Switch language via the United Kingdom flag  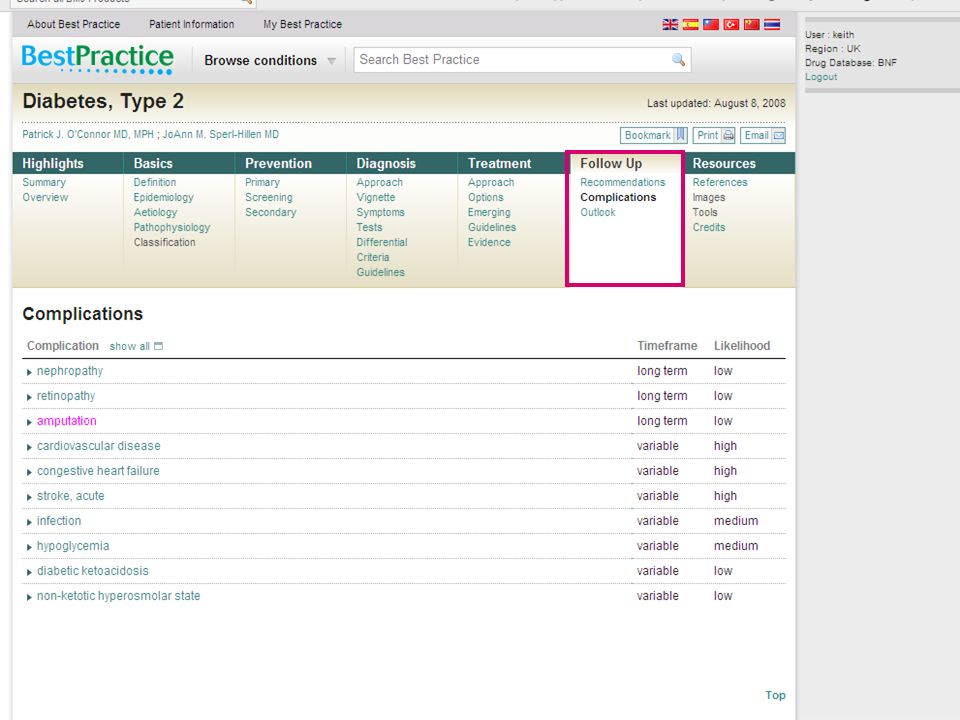click(x=670, y=24)
